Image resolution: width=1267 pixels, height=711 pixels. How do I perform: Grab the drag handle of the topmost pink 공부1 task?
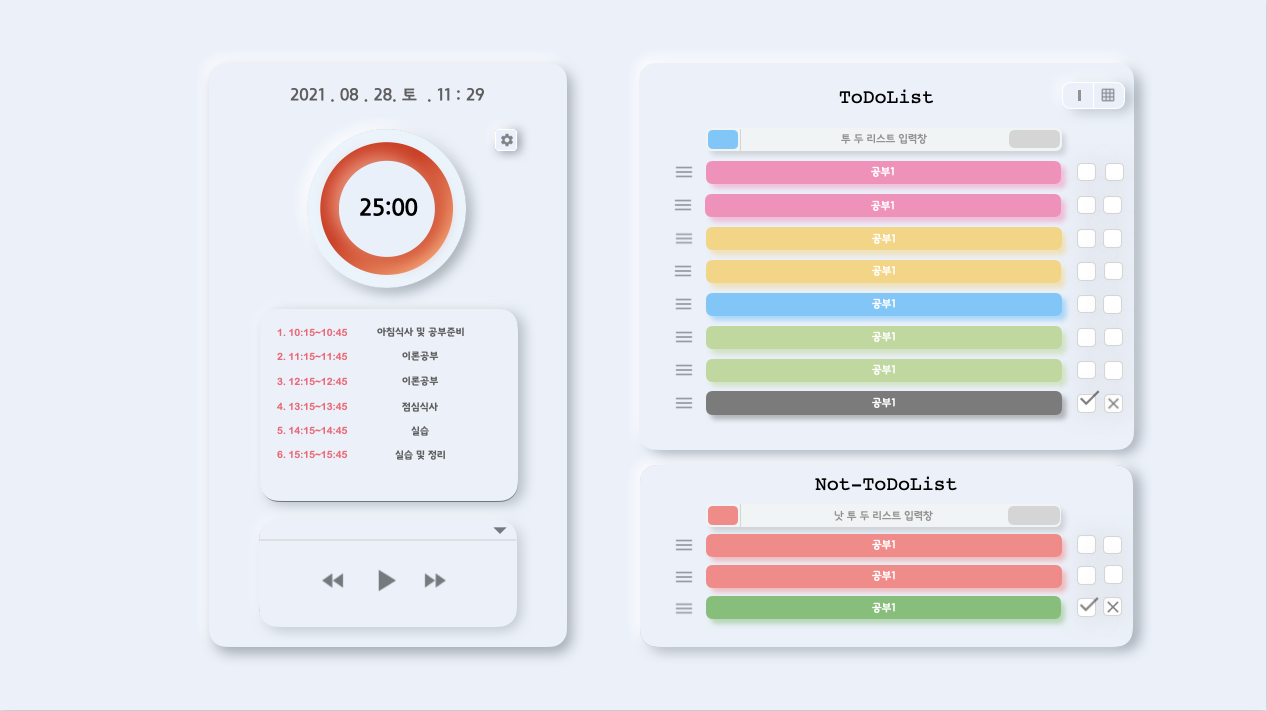[684, 172]
